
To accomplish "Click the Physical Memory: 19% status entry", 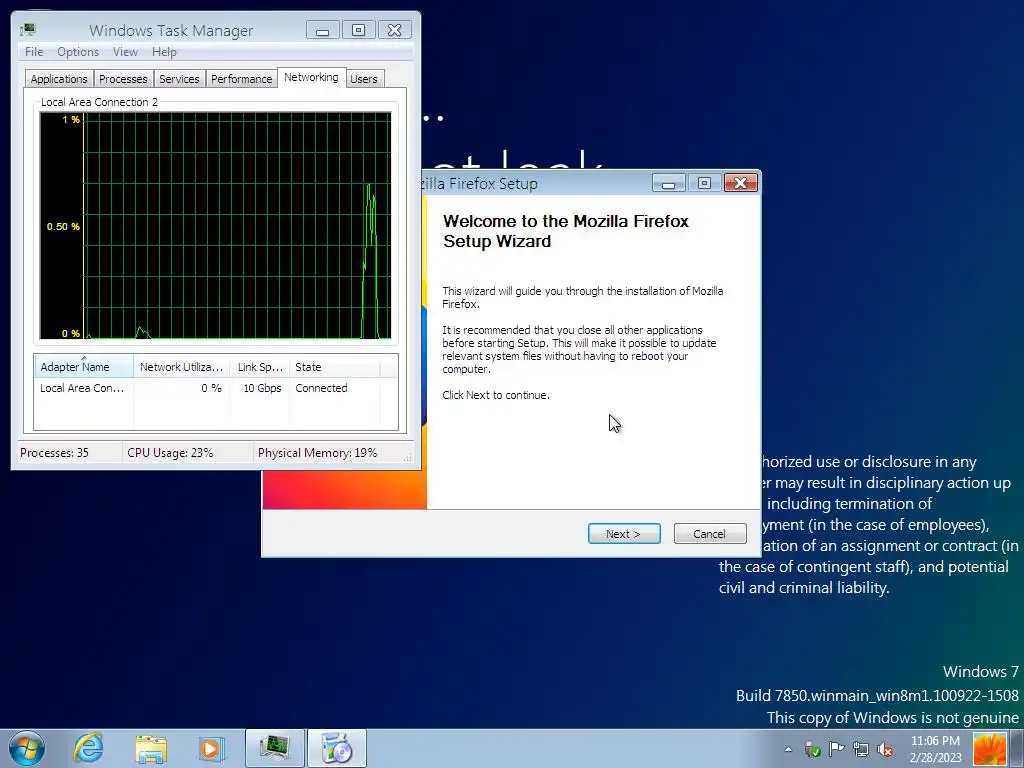I will tap(317, 453).
